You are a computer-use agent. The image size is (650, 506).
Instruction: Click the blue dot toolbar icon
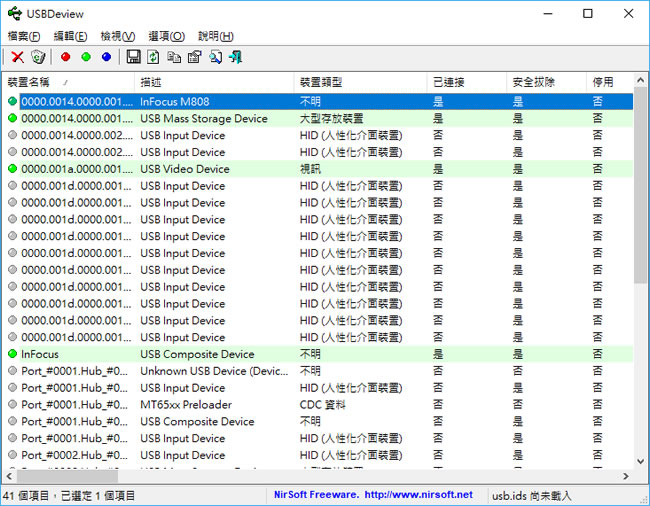click(106, 57)
